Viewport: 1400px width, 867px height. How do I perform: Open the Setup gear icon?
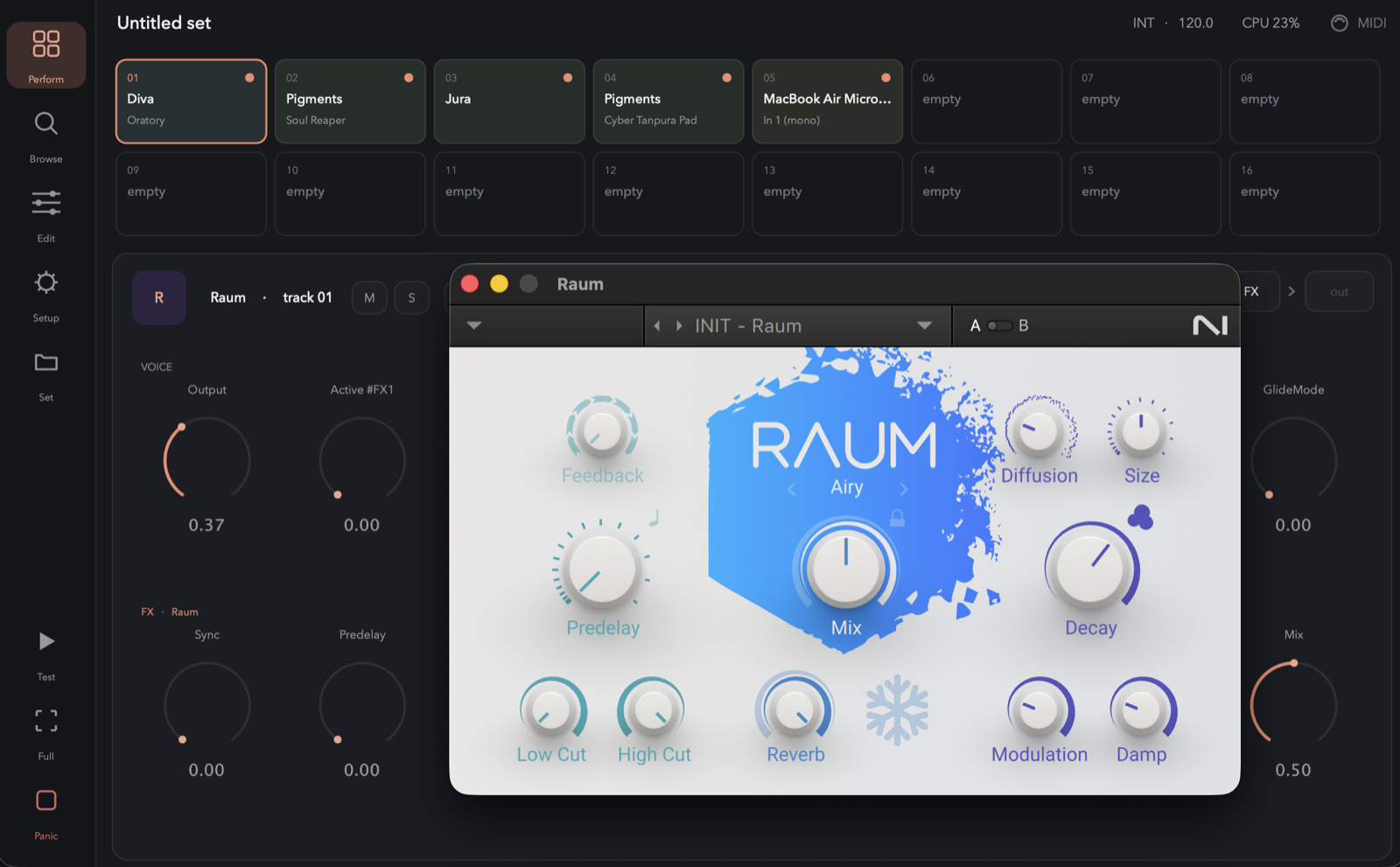point(46,283)
